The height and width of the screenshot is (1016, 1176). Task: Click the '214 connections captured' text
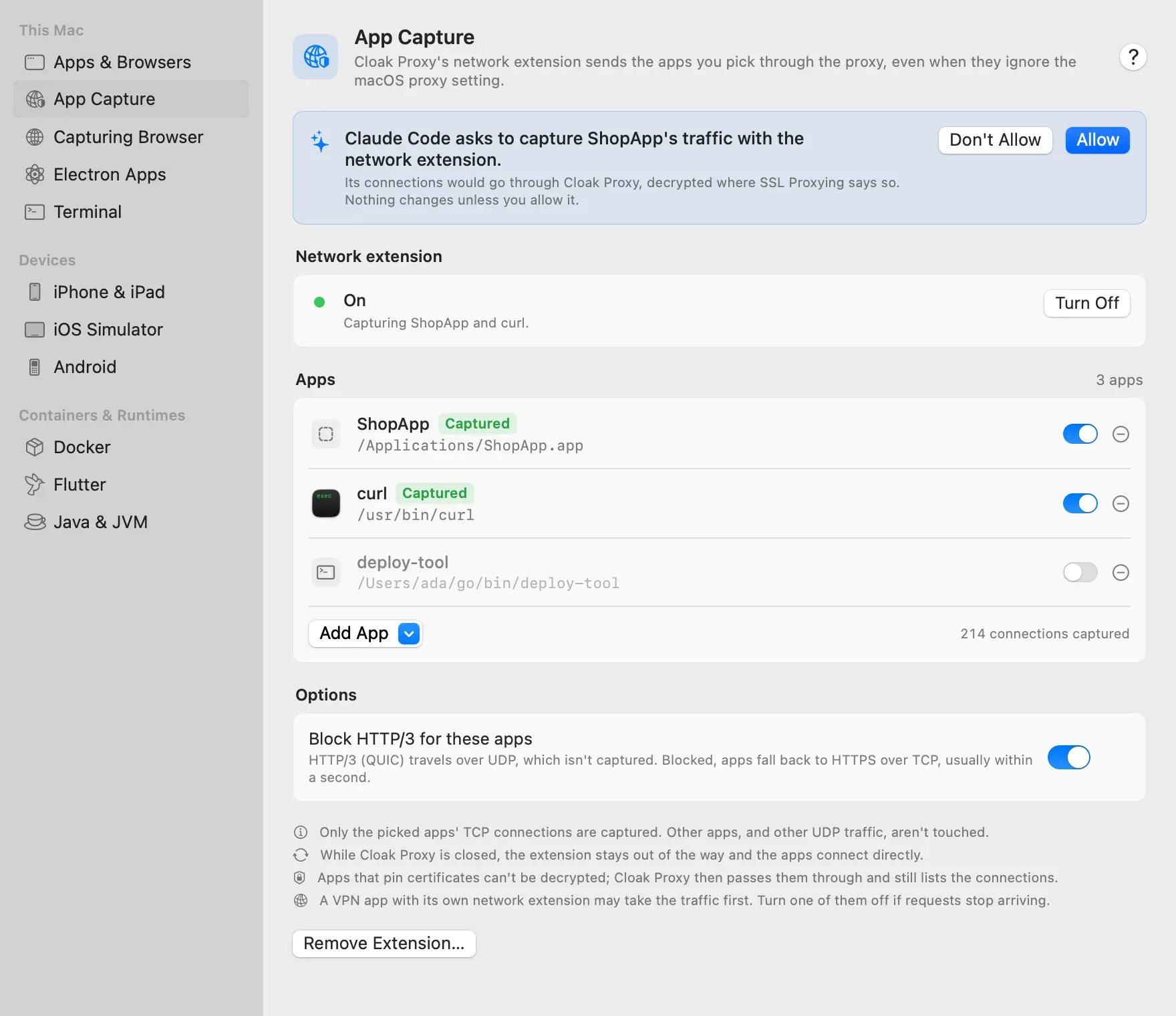1044,634
